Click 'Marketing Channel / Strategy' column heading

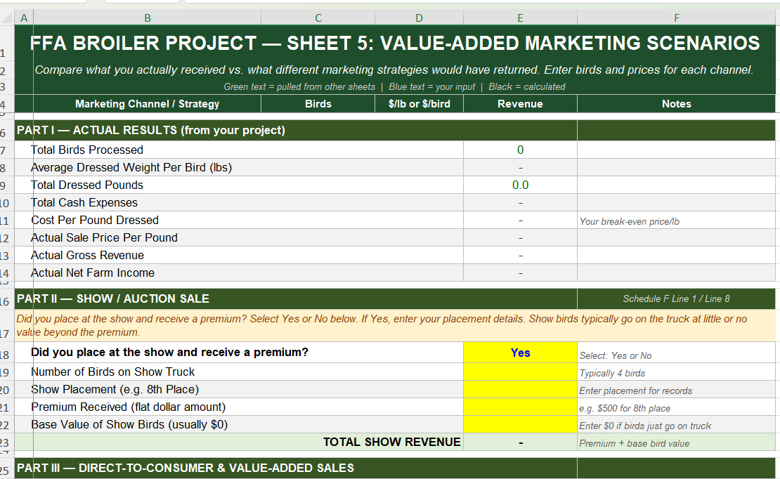click(x=147, y=104)
